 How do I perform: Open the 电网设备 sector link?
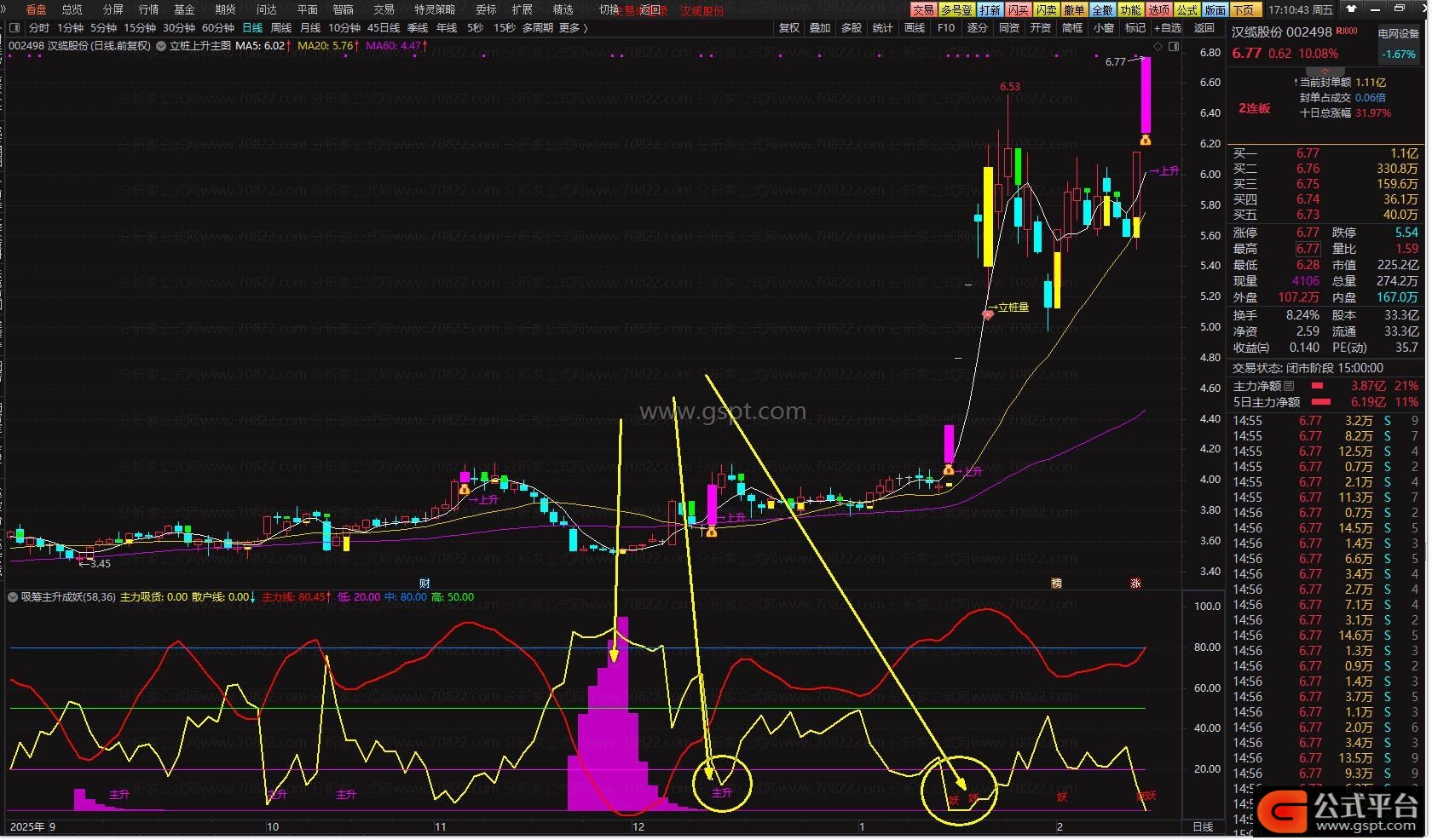1399,34
